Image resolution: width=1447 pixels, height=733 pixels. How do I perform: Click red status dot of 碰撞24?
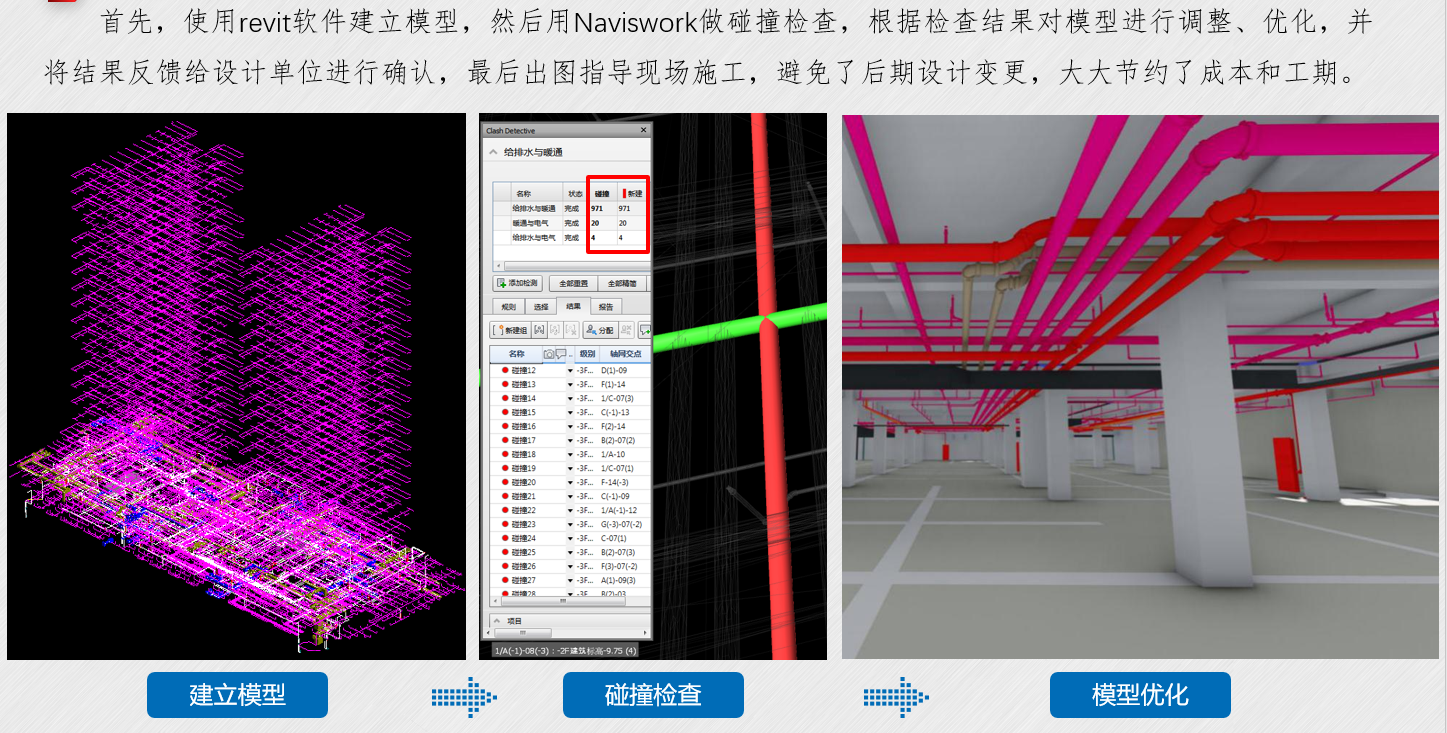click(505, 538)
